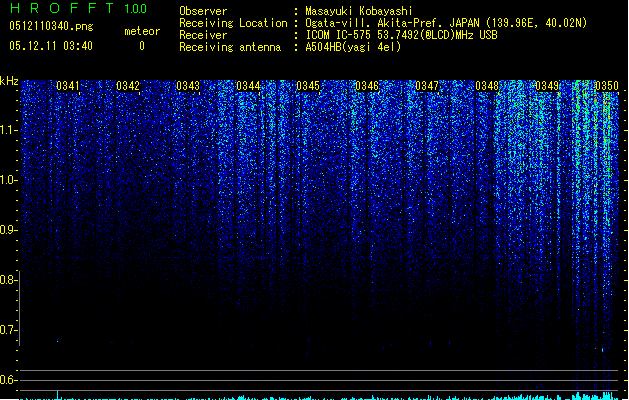
Task: Click the 0347 time marker
Action: (427, 86)
